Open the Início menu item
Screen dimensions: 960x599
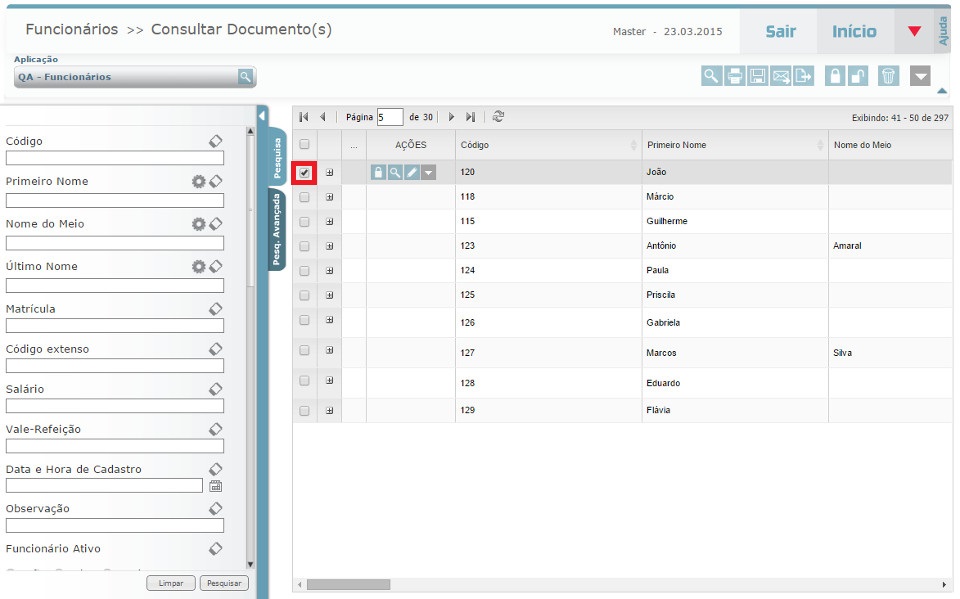(854, 32)
